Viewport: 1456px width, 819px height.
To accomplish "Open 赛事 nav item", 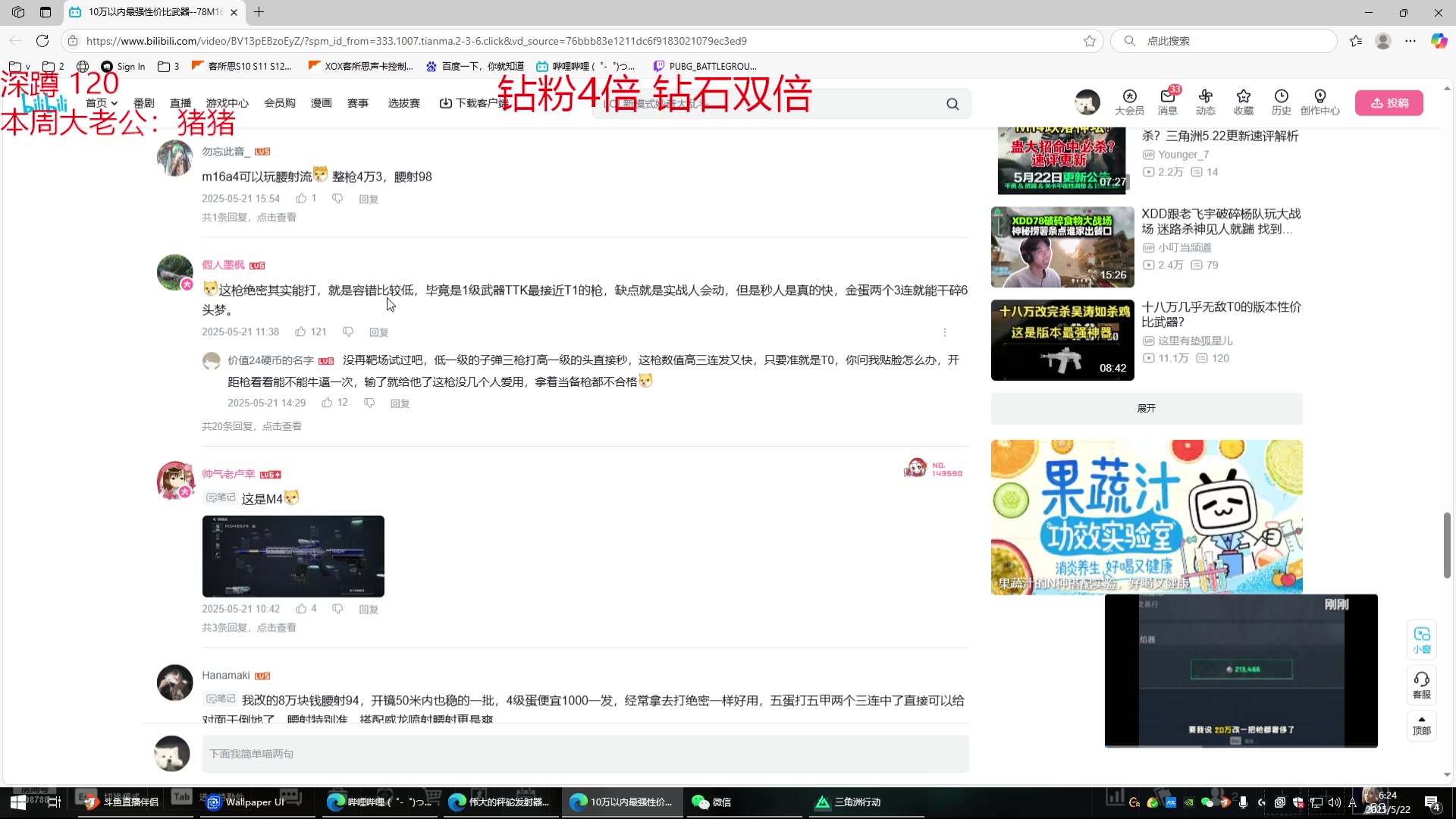I will coord(358,103).
